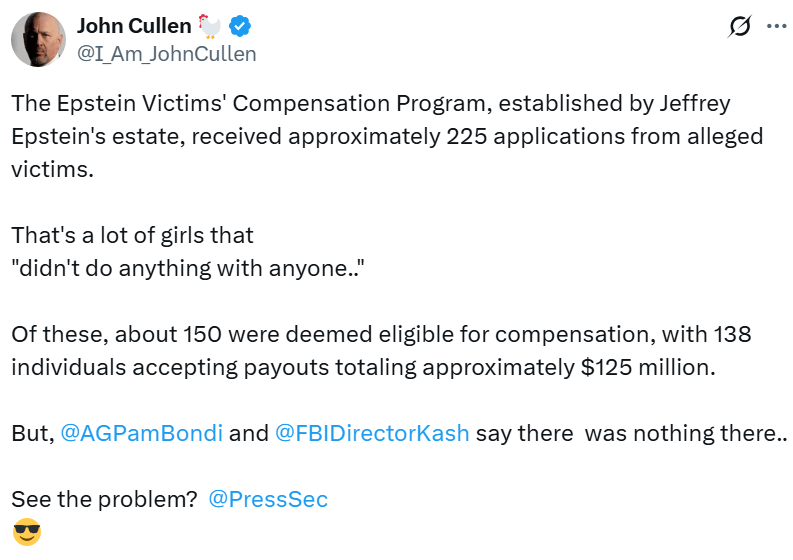Follow the @FBIDirectorKash mention link

[x=370, y=434]
